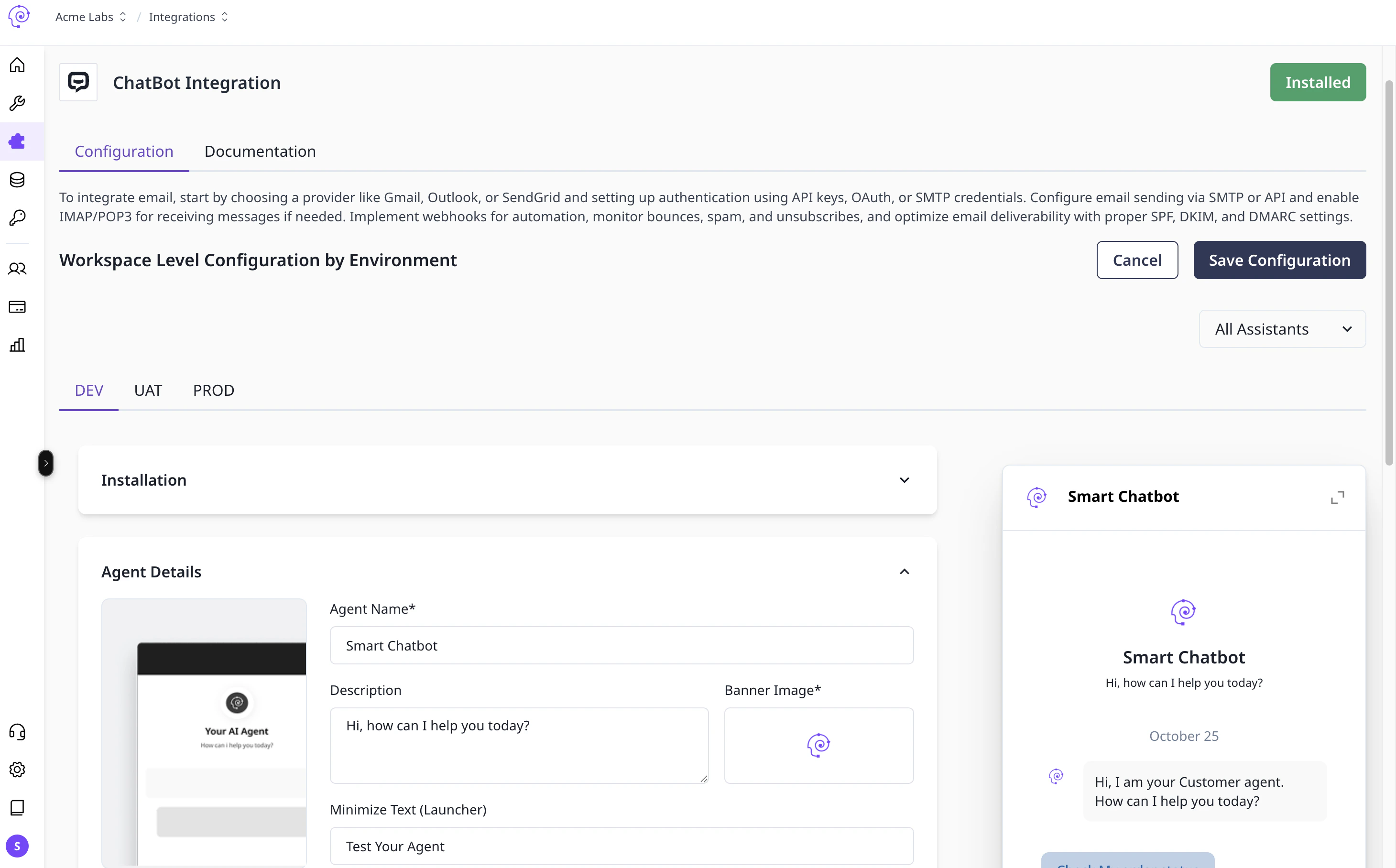The width and height of the screenshot is (1396, 868).
Task: Open the database icon in sidebar
Action: point(17,180)
